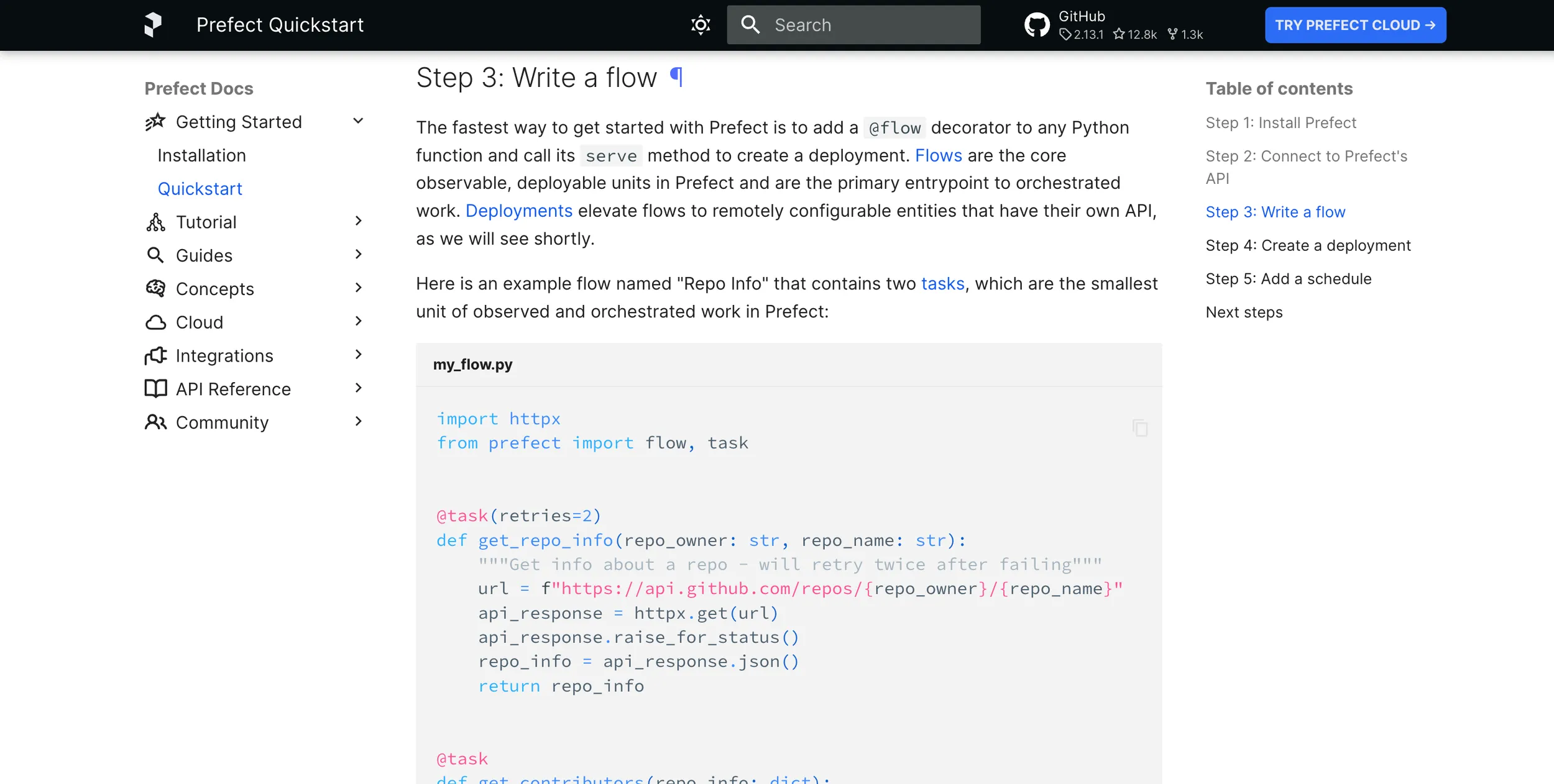Click the TRY PREFECT CLOUD button

(1356, 24)
